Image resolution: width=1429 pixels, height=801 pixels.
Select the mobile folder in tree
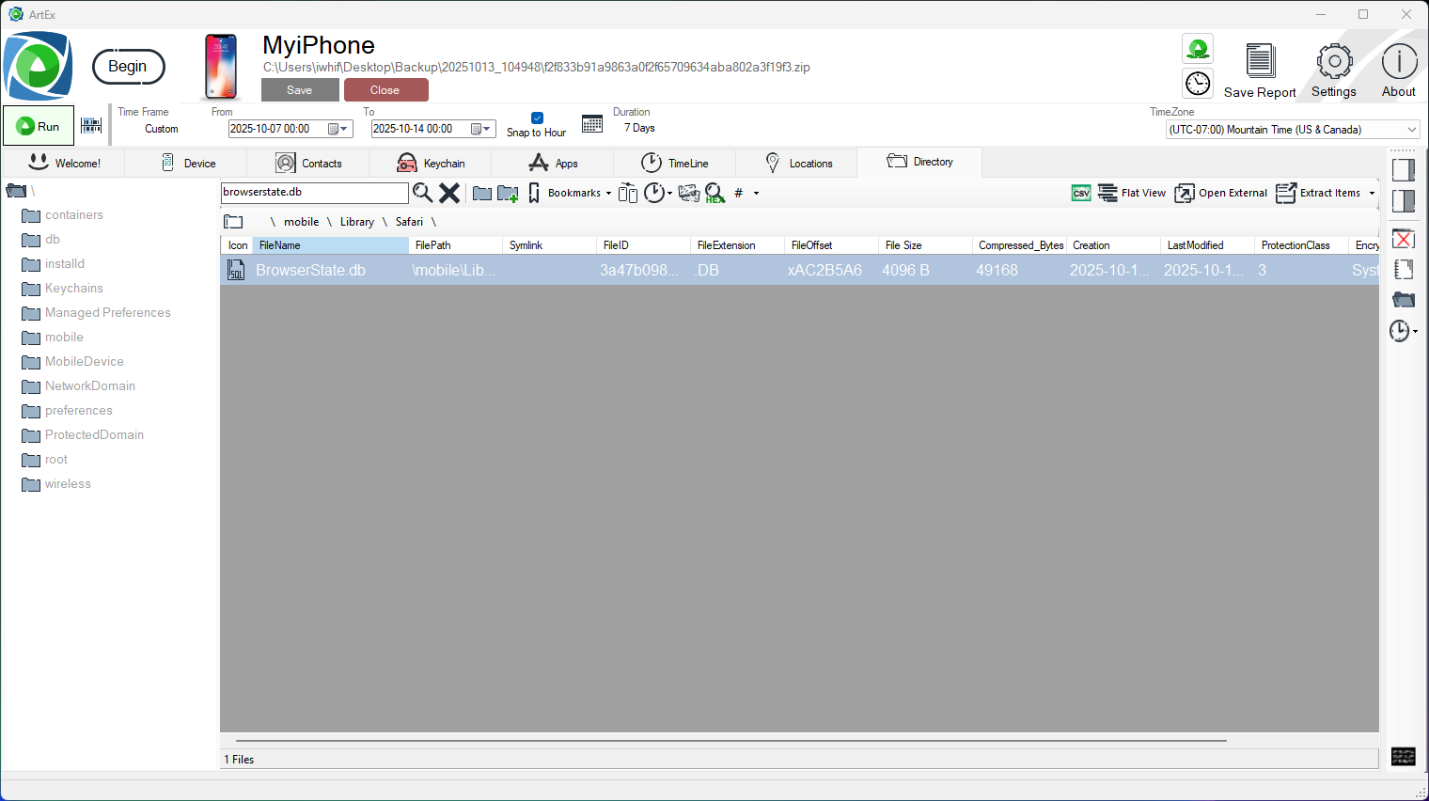point(64,337)
